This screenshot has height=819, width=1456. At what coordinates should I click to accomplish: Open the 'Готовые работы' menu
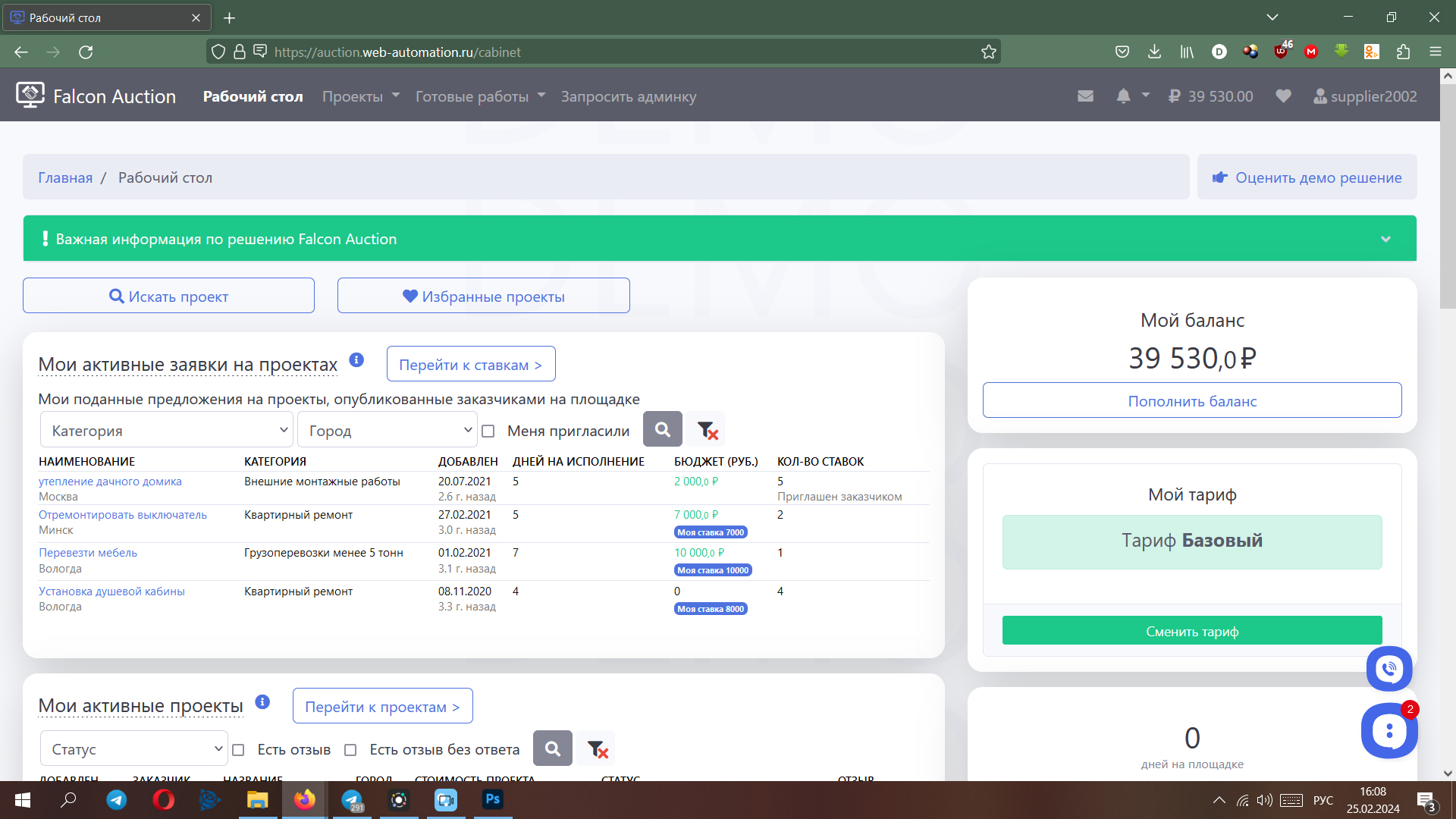[x=480, y=96]
